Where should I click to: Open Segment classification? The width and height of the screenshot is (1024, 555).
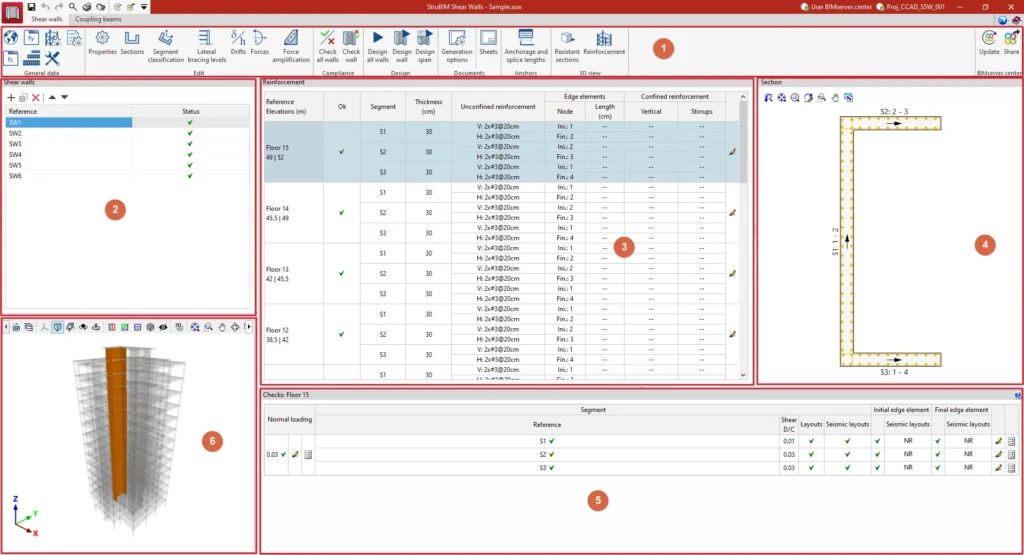pos(165,46)
